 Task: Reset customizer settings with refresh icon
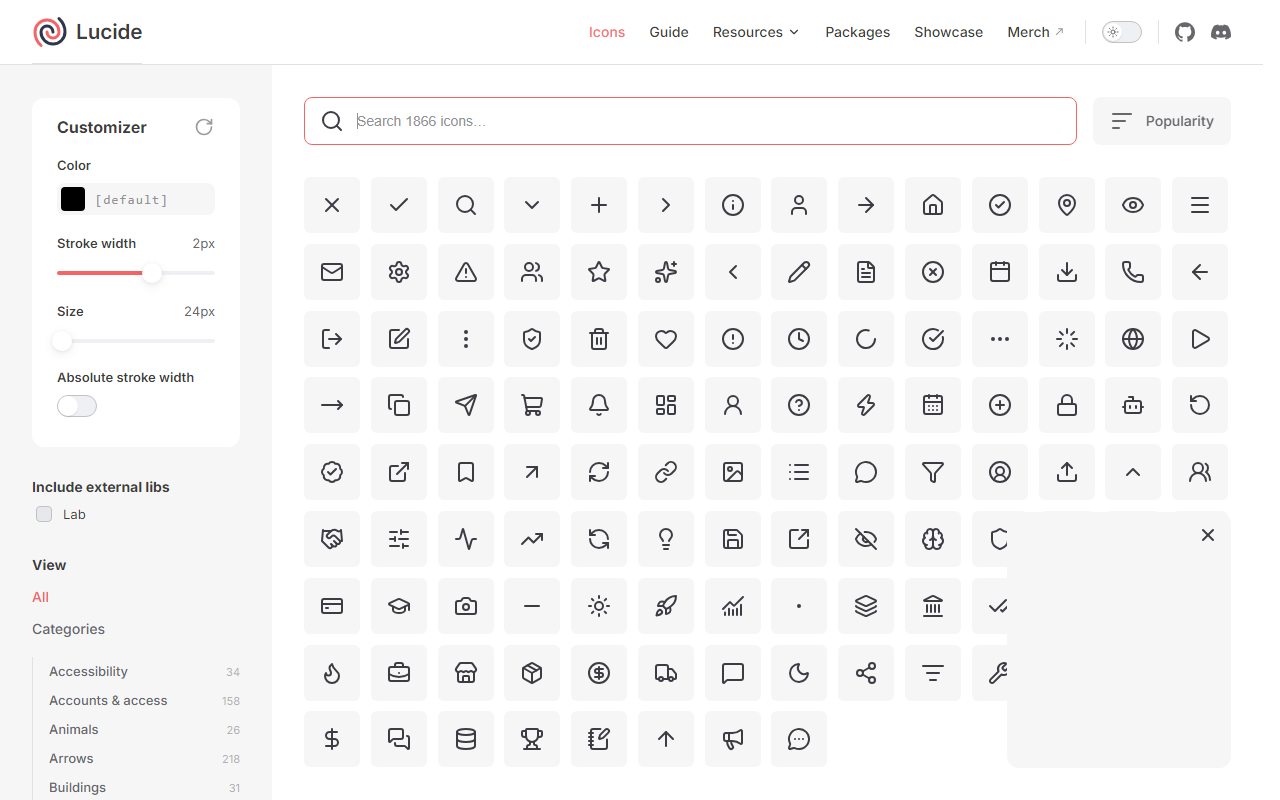[204, 127]
